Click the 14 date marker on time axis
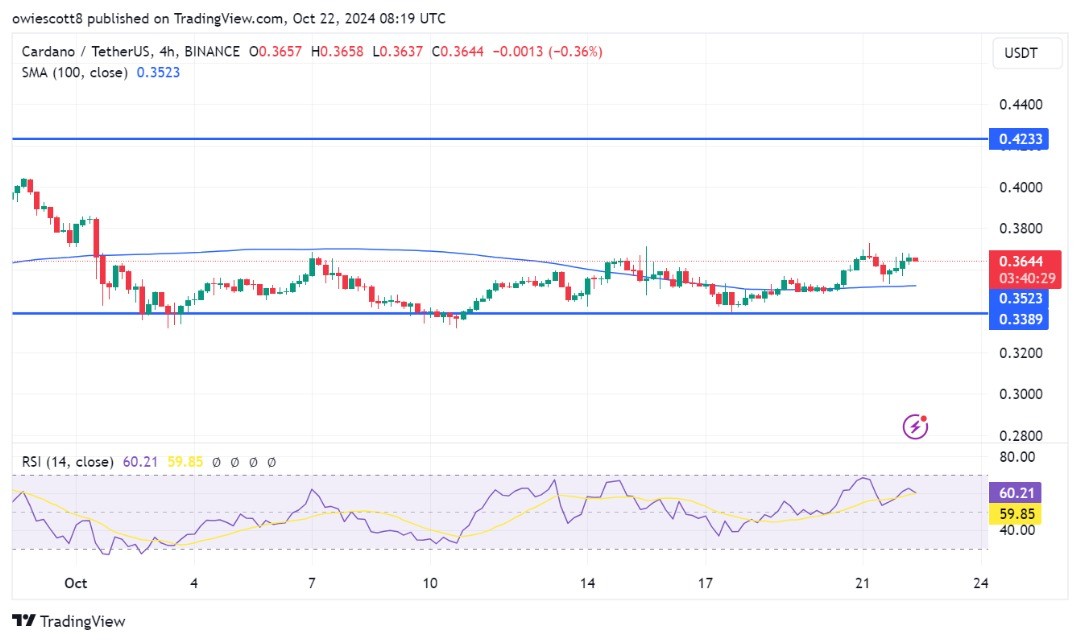 click(x=587, y=583)
